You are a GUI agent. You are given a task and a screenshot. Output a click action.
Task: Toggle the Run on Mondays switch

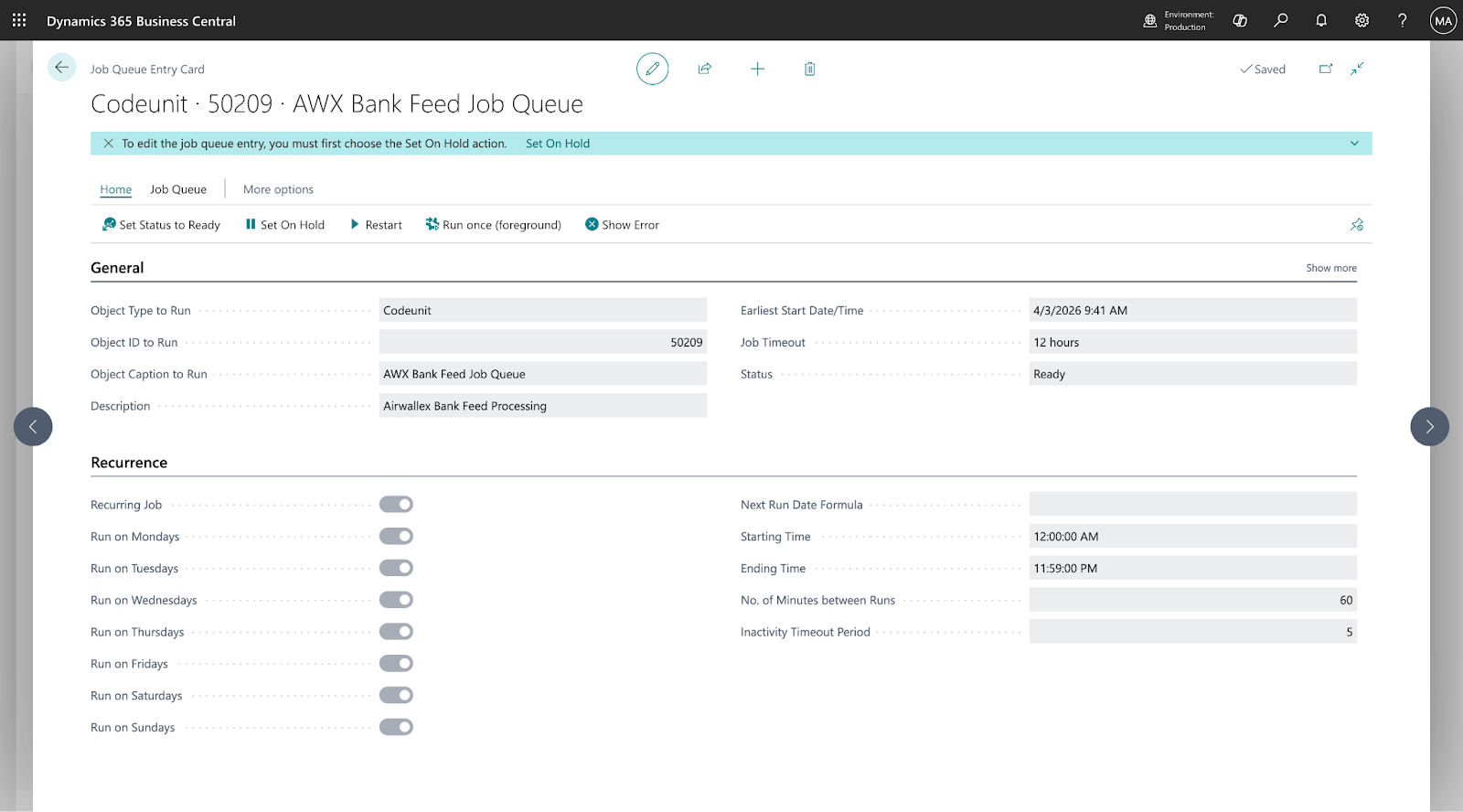click(x=396, y=537)
